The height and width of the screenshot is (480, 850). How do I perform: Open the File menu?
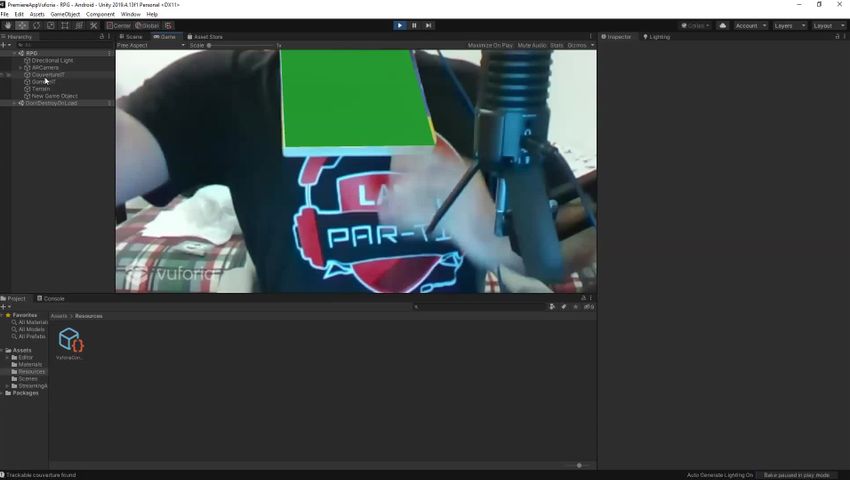[4, 14]
